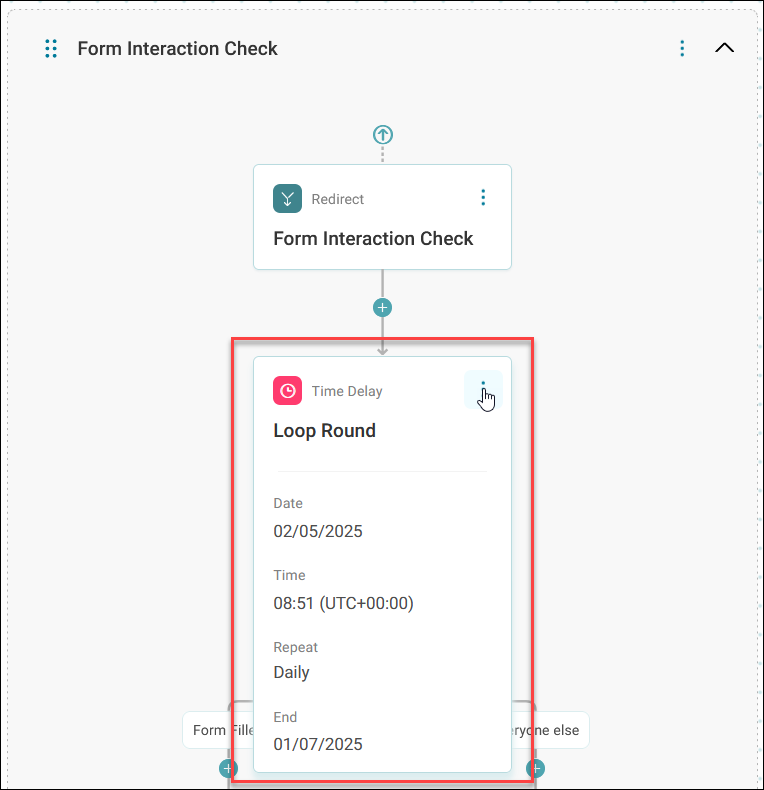Collapse the Form Interaction Check section

click(x=724, y=48)
